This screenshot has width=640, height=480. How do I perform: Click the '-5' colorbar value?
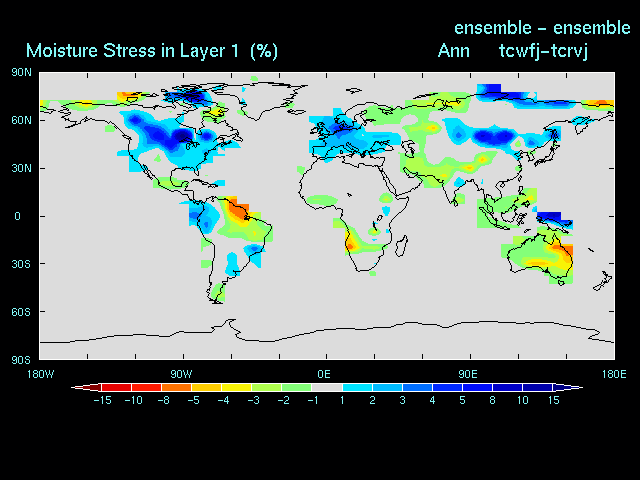193,400
